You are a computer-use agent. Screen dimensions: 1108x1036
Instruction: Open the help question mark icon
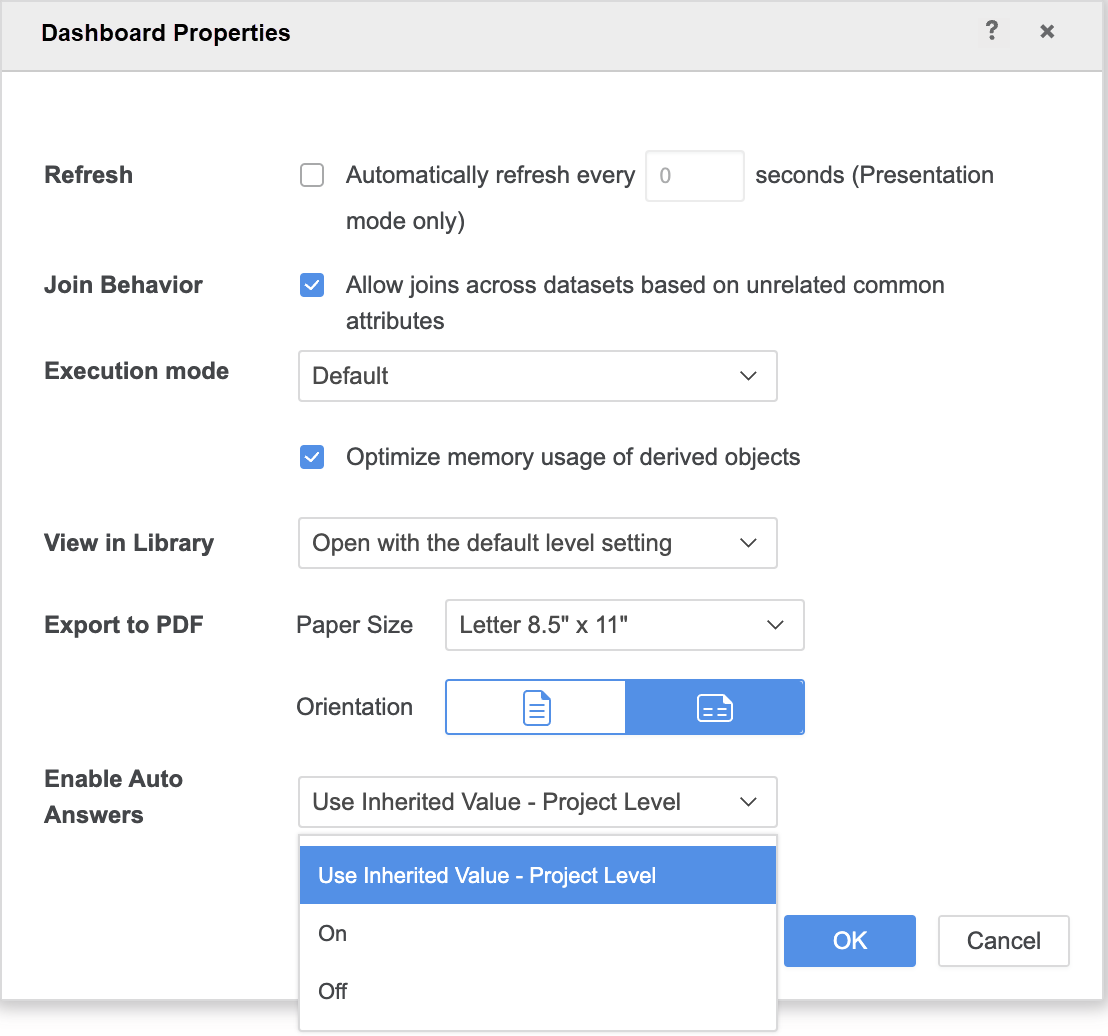(x=991, y=32)
